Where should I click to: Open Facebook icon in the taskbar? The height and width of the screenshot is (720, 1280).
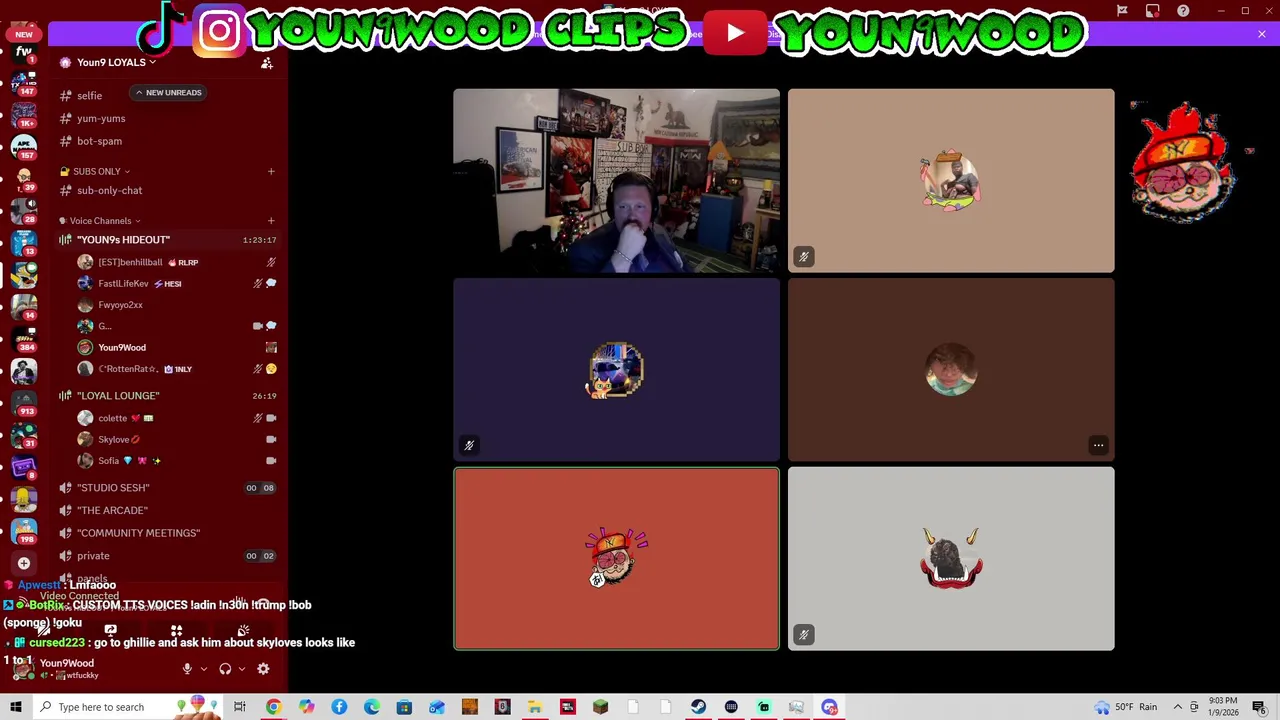339,707
